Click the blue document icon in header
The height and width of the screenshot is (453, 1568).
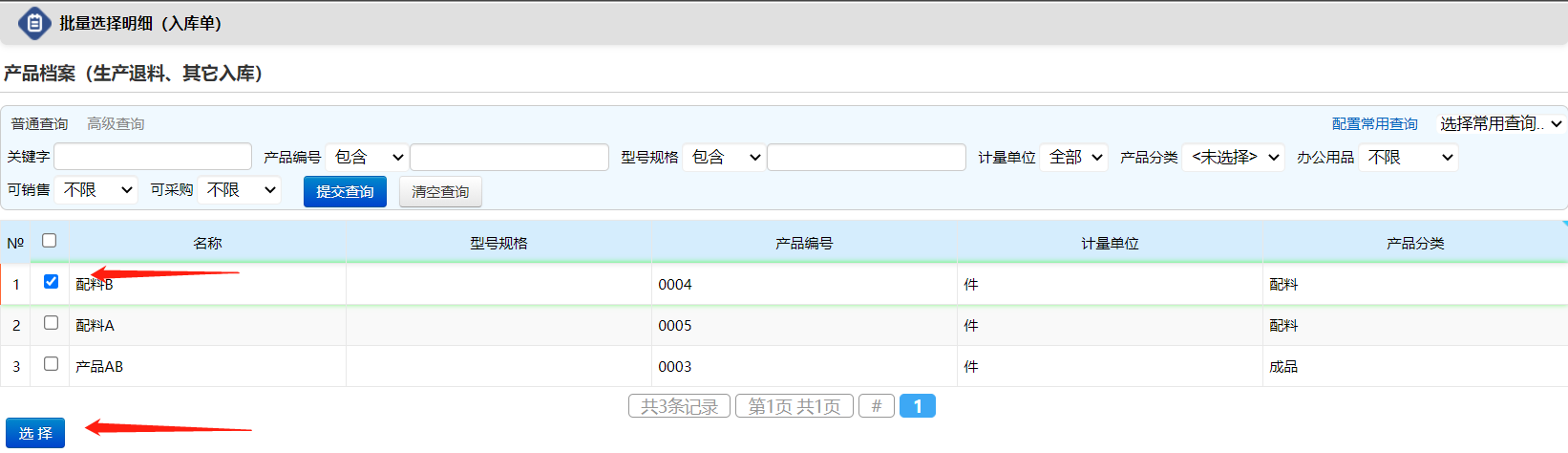[34, 23]
